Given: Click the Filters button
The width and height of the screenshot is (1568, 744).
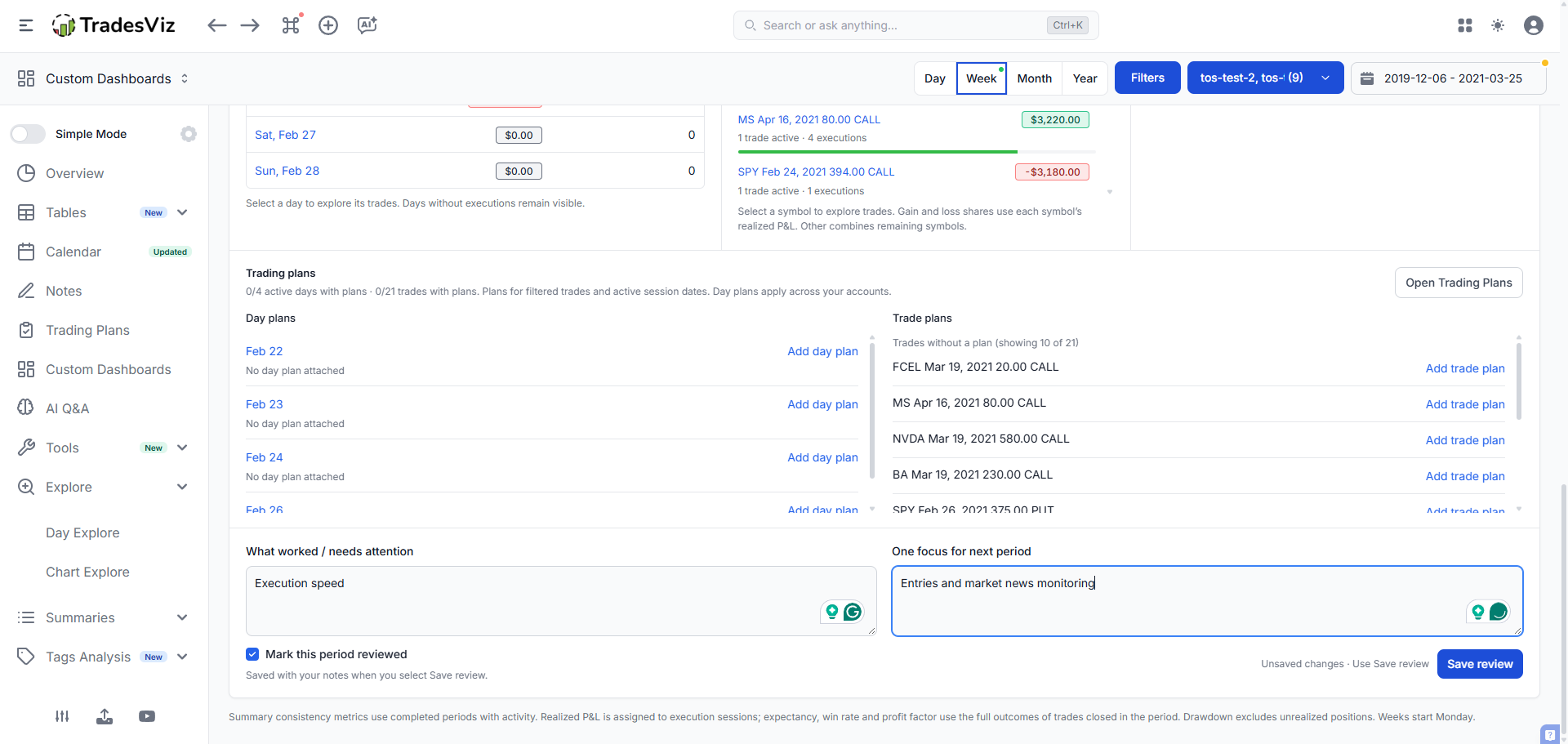Looking at the screenshot, I should 1147,78.
